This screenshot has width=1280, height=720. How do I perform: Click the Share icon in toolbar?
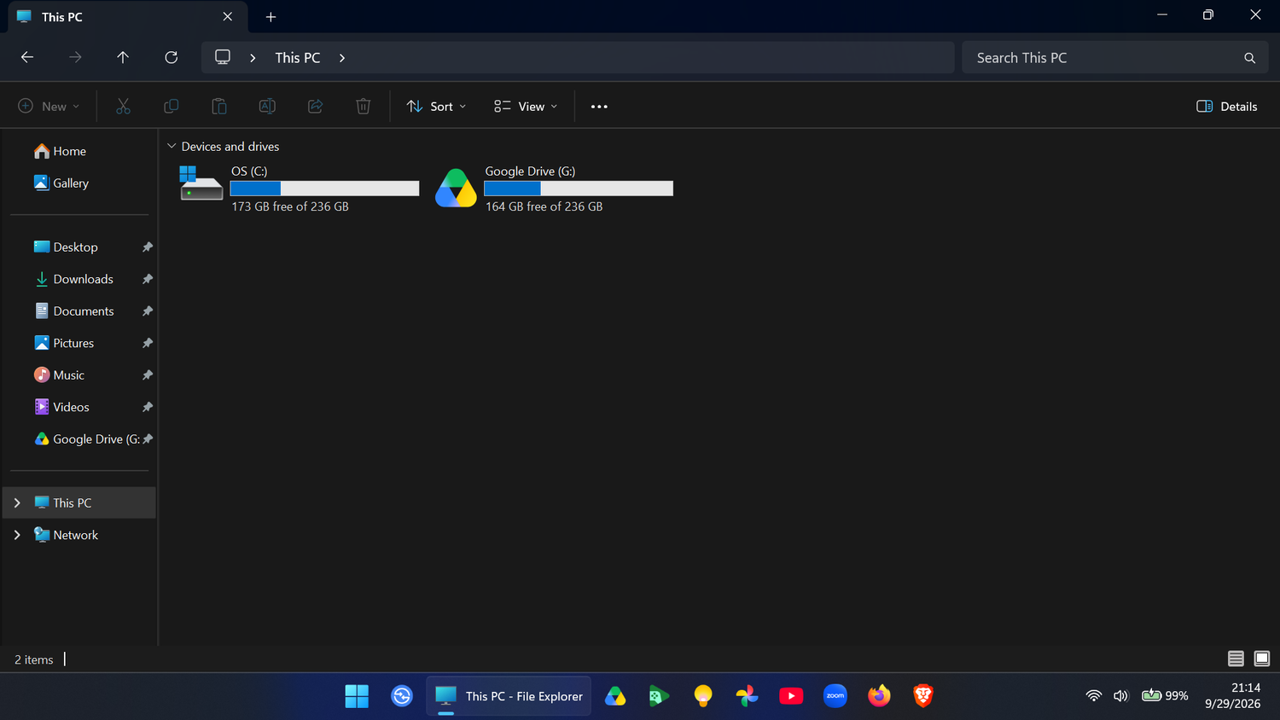coord(315,106)
